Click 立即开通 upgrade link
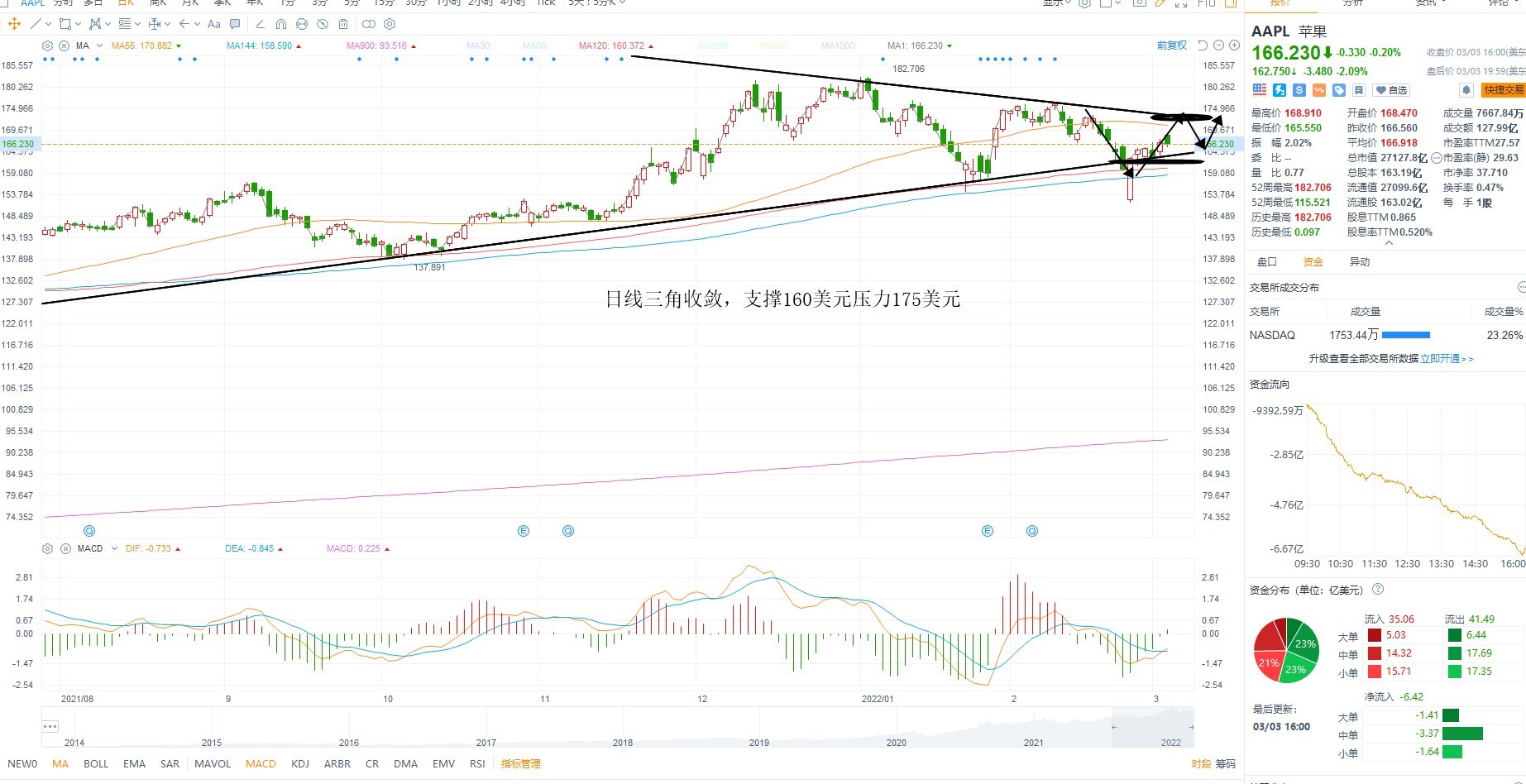This screenshot has width=1526, height=784. [x=1447, y=359]
